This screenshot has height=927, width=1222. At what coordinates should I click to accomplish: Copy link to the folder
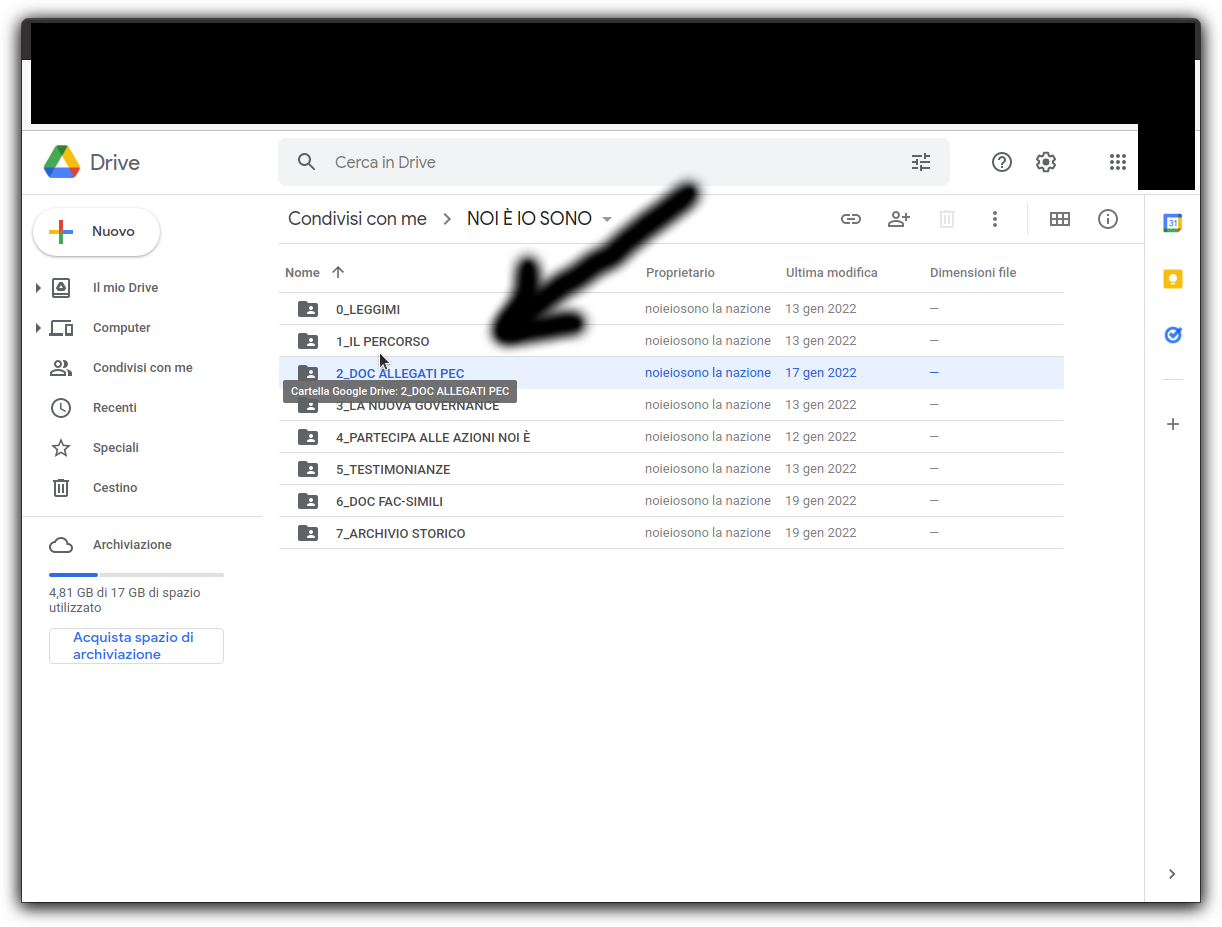(x=850, y=219)
